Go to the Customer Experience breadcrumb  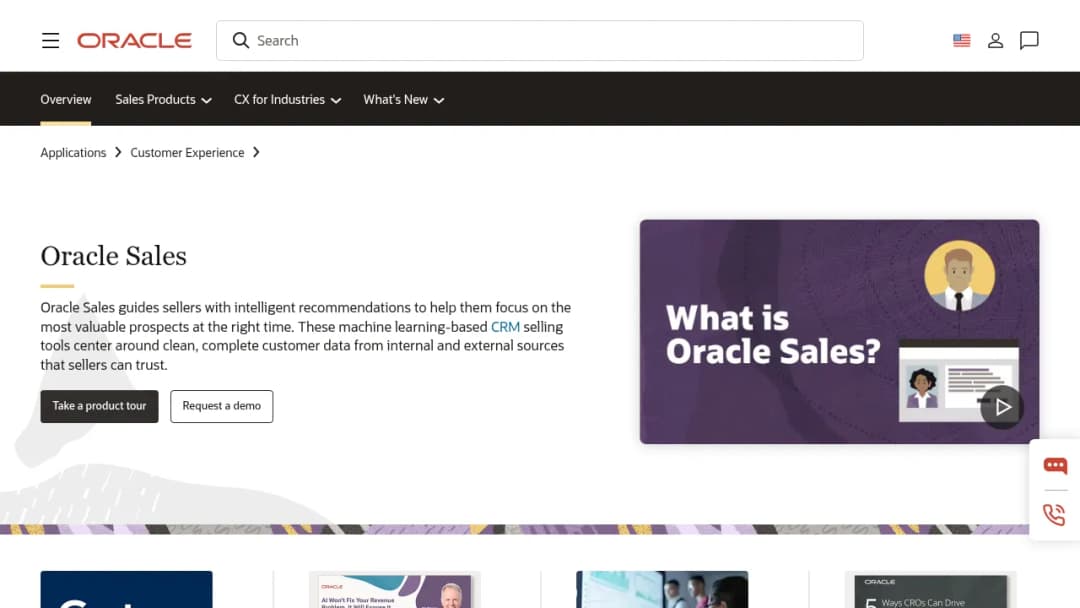(187, 152)
